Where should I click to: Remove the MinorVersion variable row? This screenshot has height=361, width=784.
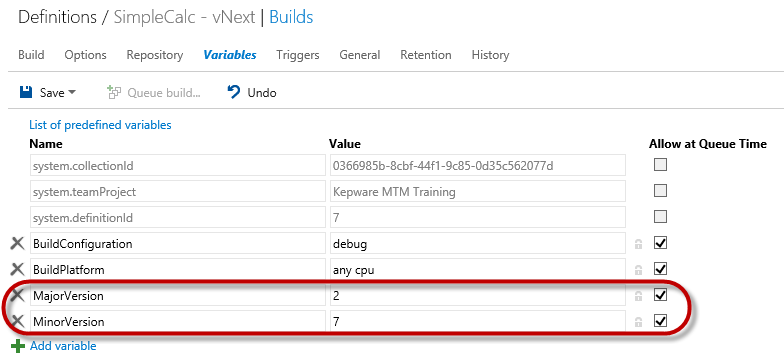click(18, 321)
